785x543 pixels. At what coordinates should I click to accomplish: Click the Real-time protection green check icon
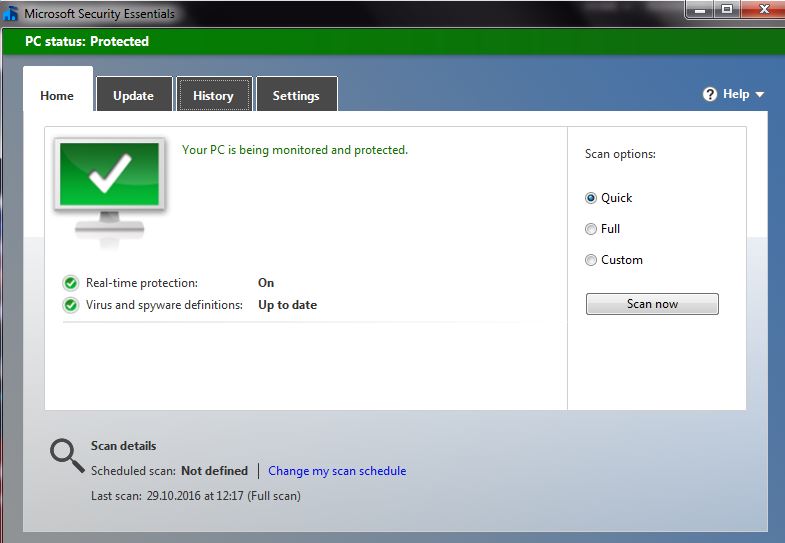[71, 283]
